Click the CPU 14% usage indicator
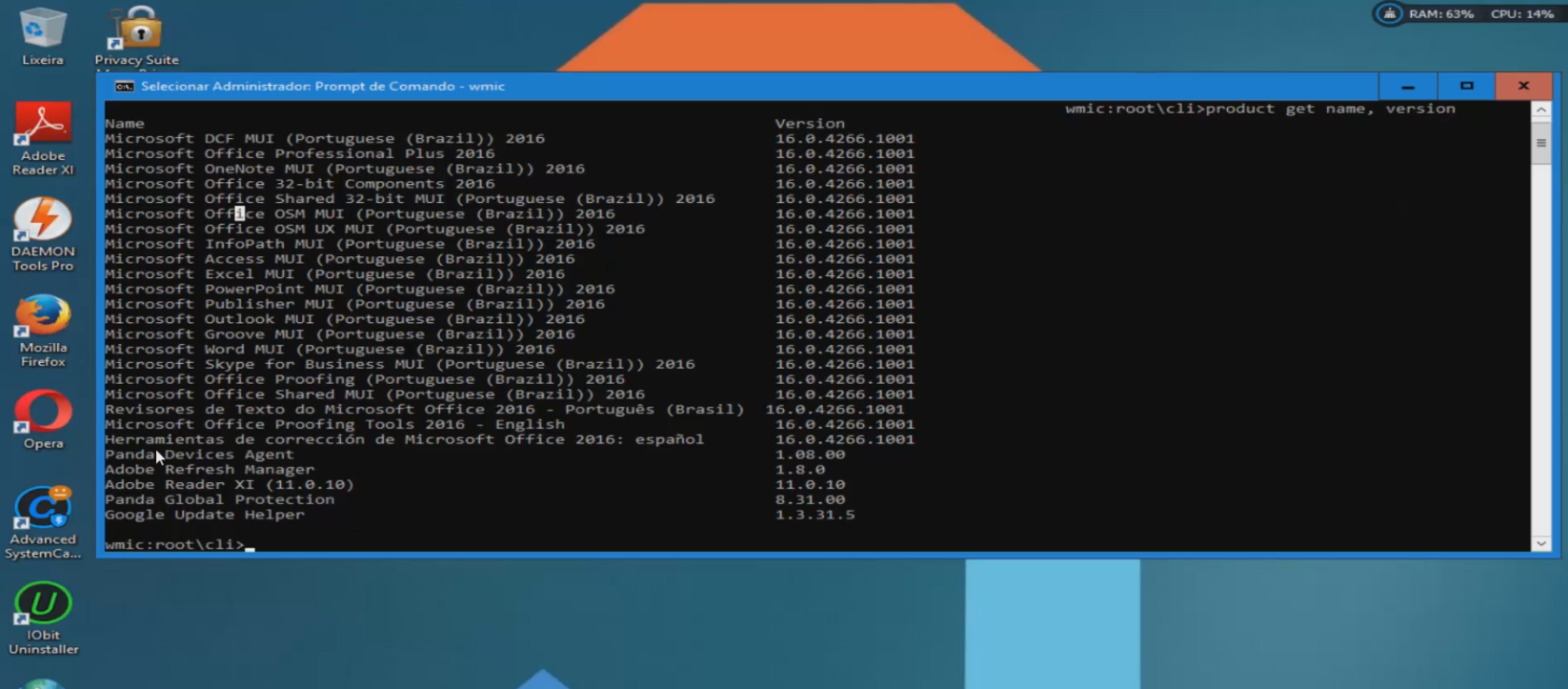Screen dimensions: 1568x689 (x=1521, y=14)
